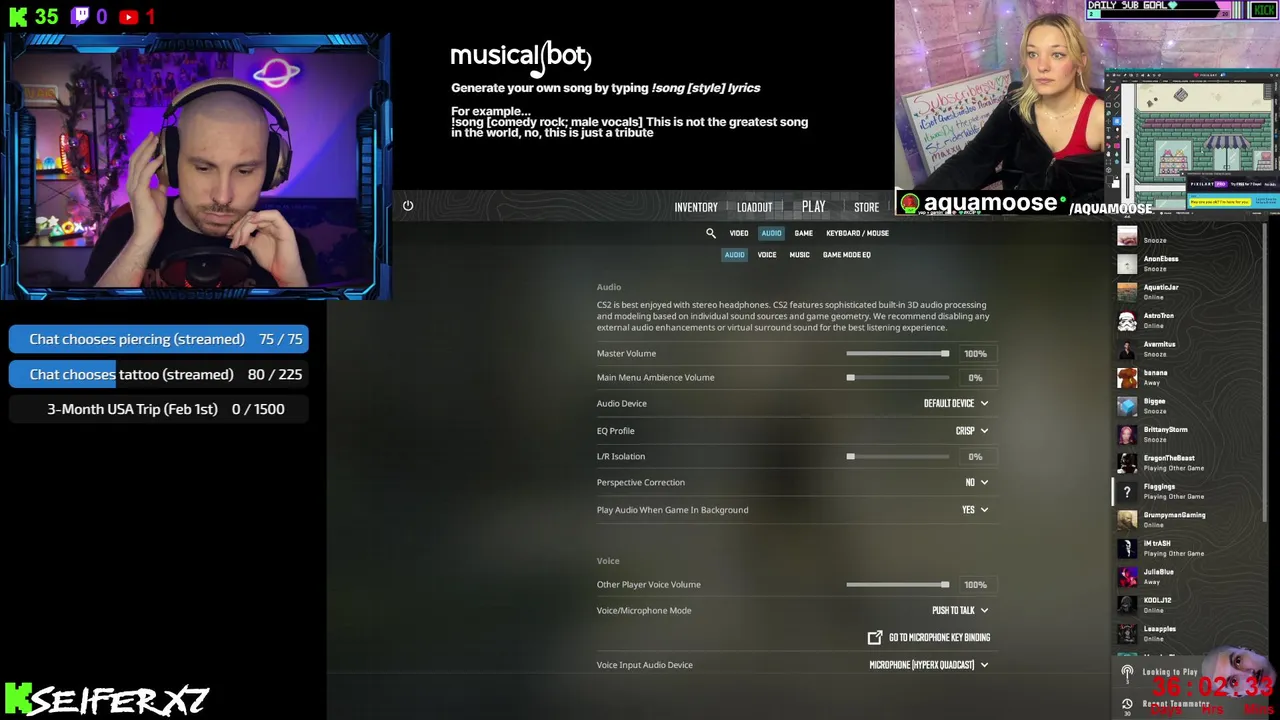The width and height of the screenshot is (1280, 720).
Task: Switch to the Game settings tab
Action: (803, 233)
